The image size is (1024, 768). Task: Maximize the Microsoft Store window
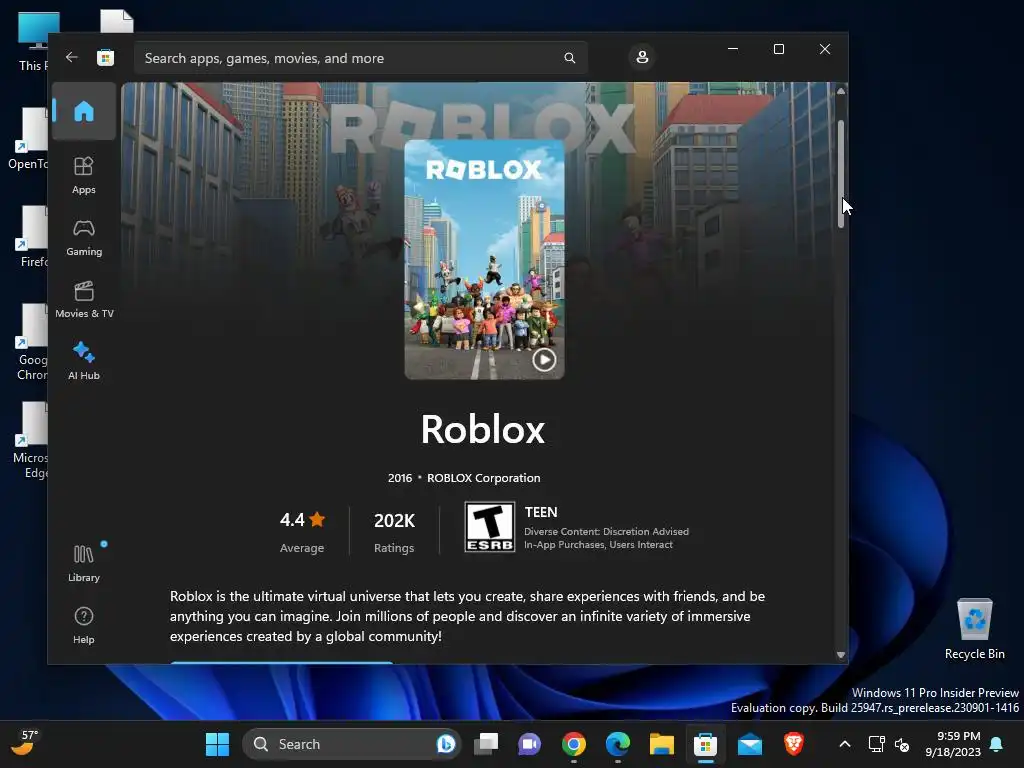click(778, 49)
